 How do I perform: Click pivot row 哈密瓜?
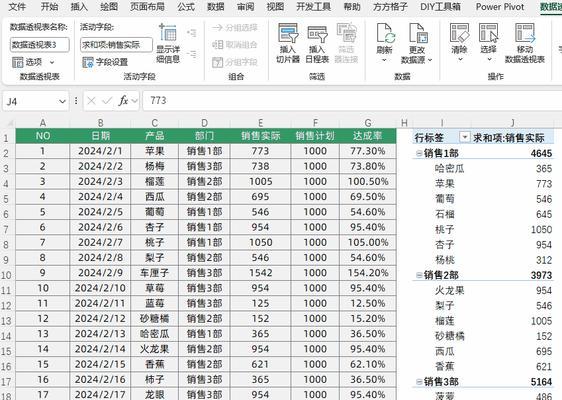pos(449,168)
